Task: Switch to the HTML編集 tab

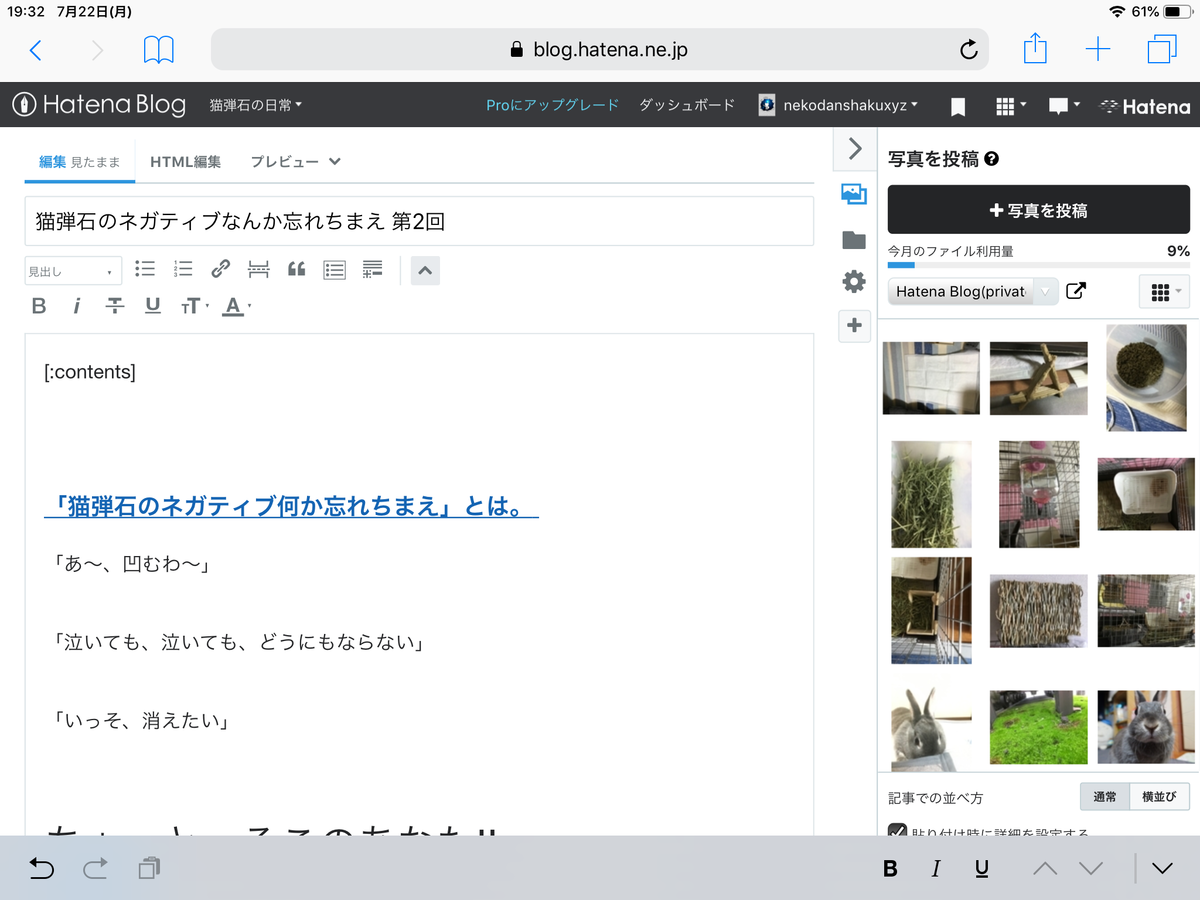Action: [185, 160]
